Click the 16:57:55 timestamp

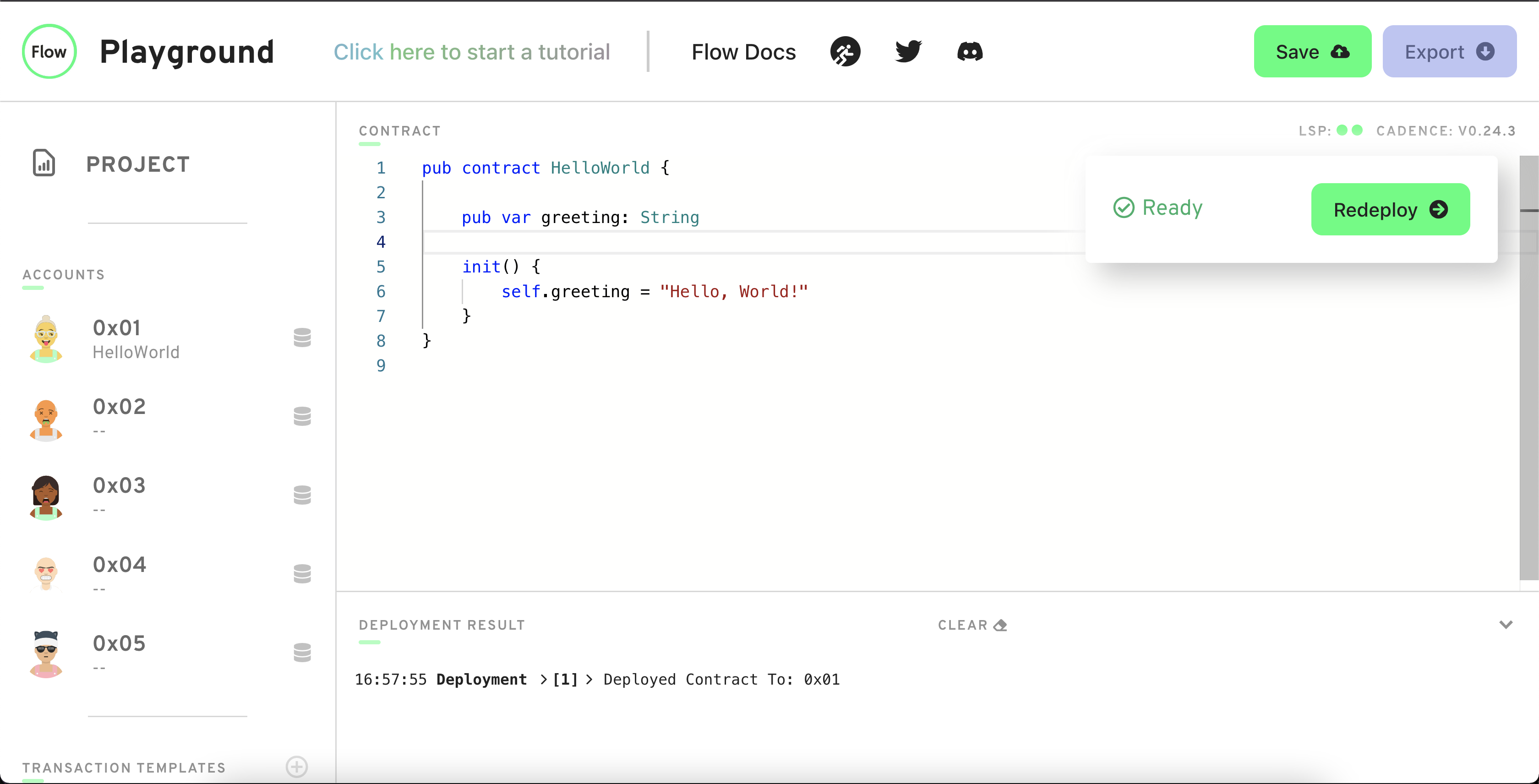391,680
